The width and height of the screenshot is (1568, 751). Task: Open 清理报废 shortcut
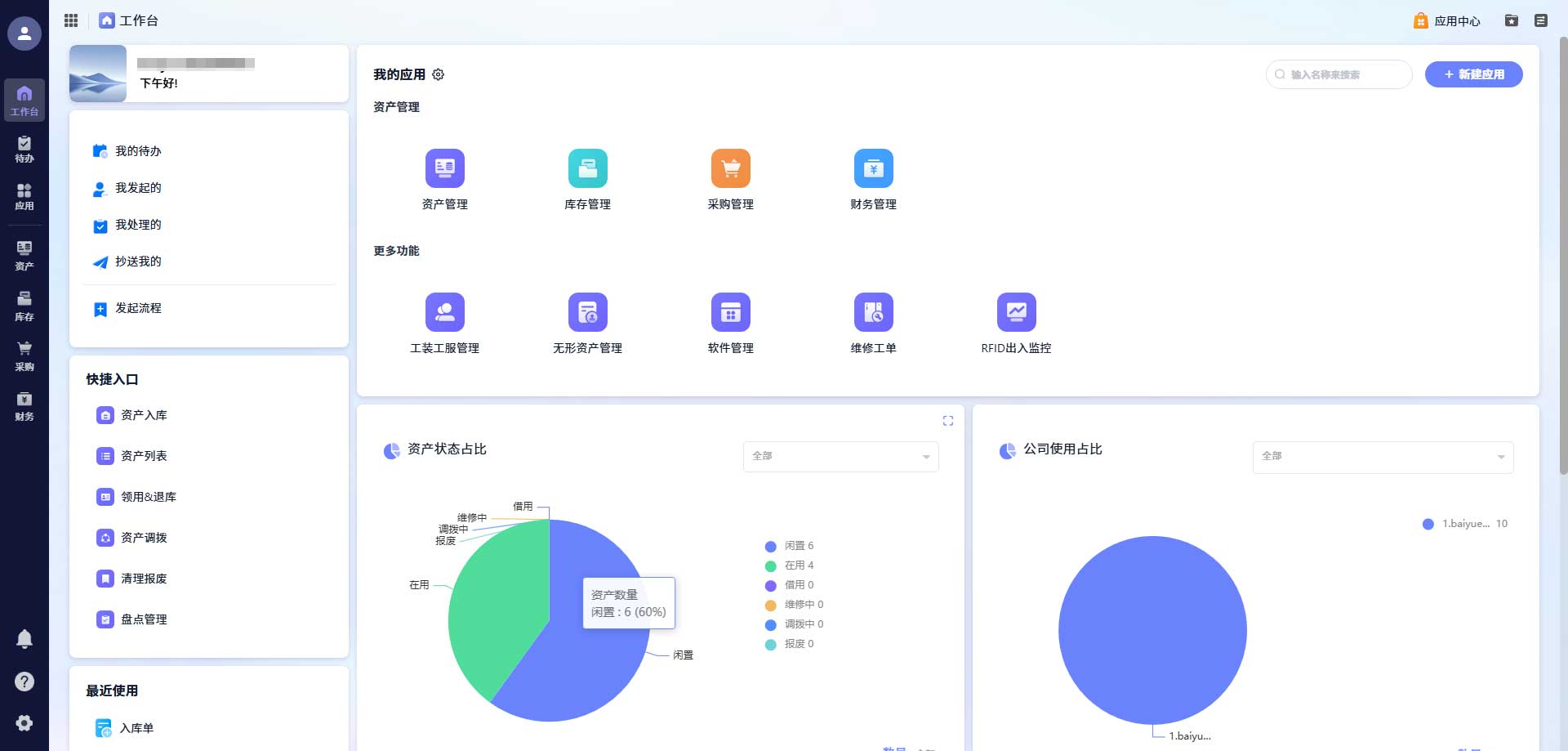pos(132,579)
